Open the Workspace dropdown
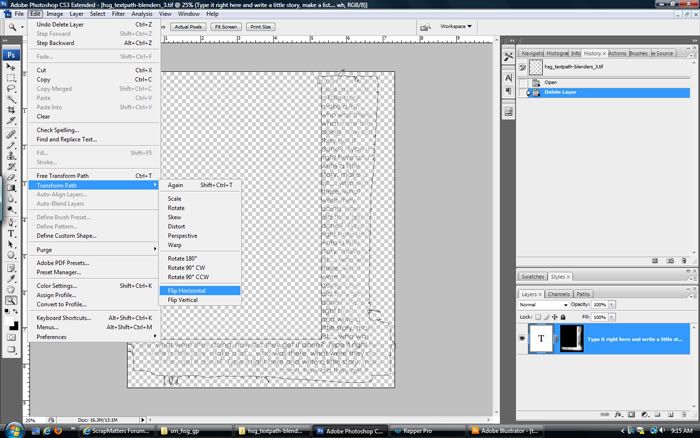This screenshot has width=700, height=438. [456, 26]
